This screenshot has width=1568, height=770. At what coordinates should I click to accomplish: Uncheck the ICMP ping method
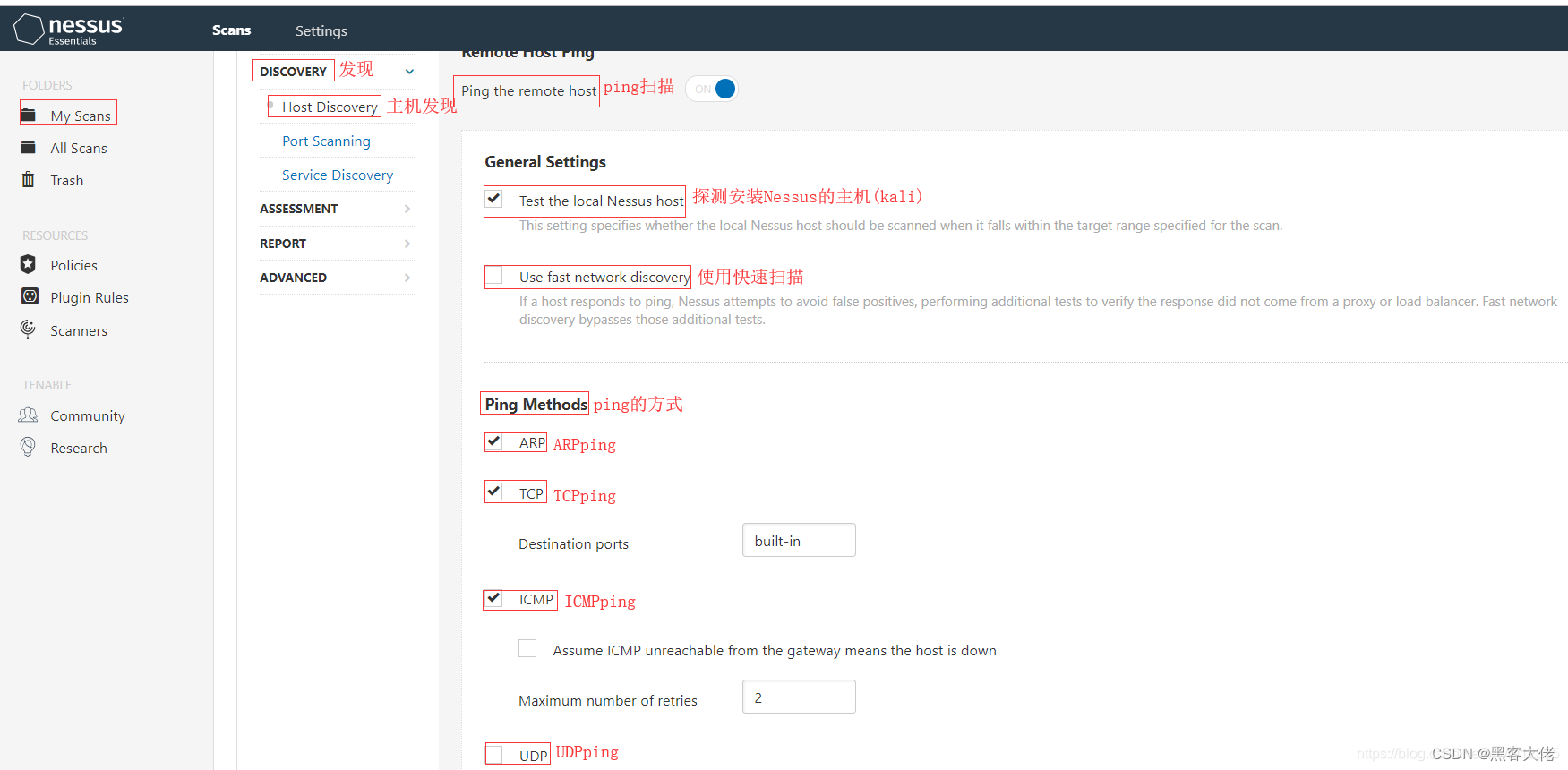(x=494, y=598)
